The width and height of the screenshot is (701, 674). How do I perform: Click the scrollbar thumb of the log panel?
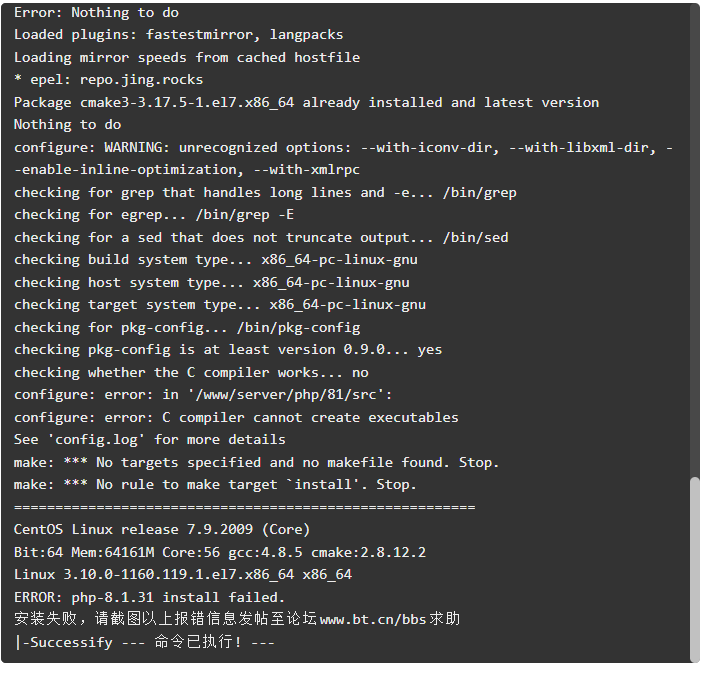pos(694,569)
